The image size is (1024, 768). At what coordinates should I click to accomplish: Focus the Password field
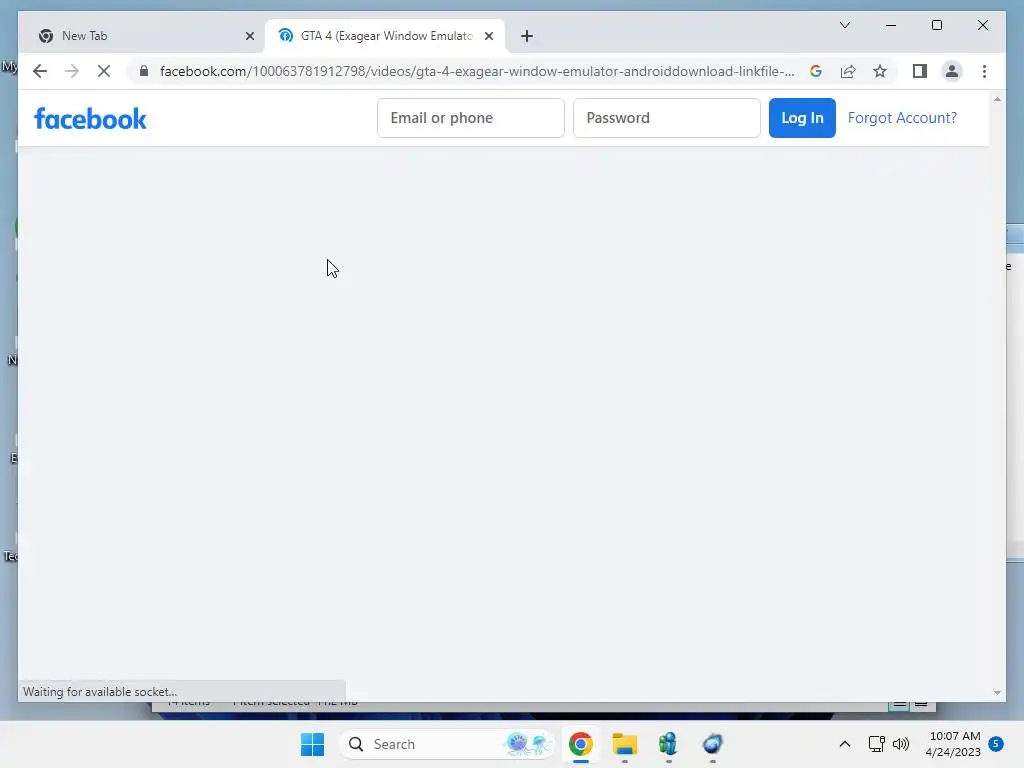point(666,118)
